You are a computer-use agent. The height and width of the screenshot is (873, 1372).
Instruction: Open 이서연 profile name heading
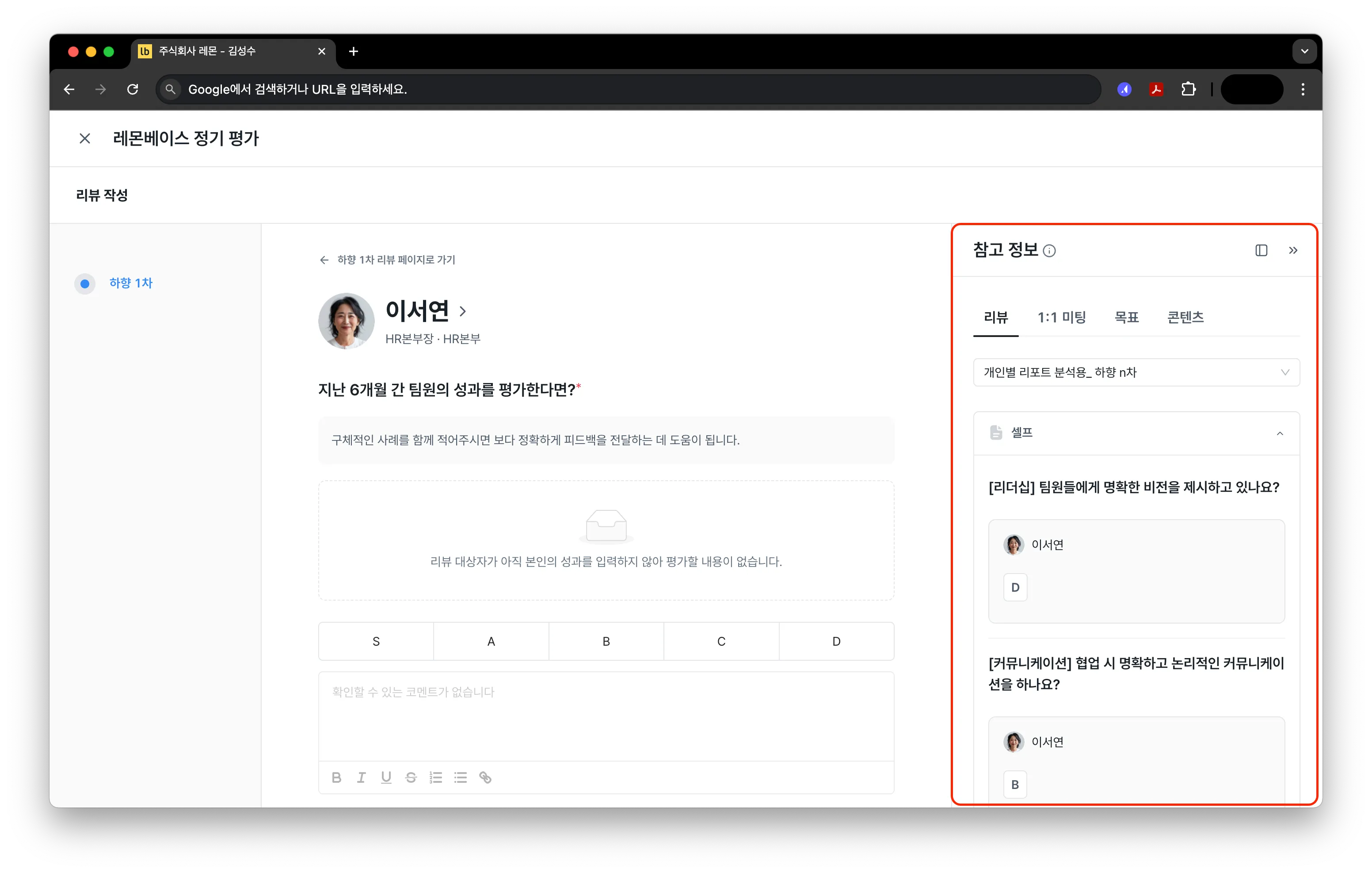tap(417, 311)
